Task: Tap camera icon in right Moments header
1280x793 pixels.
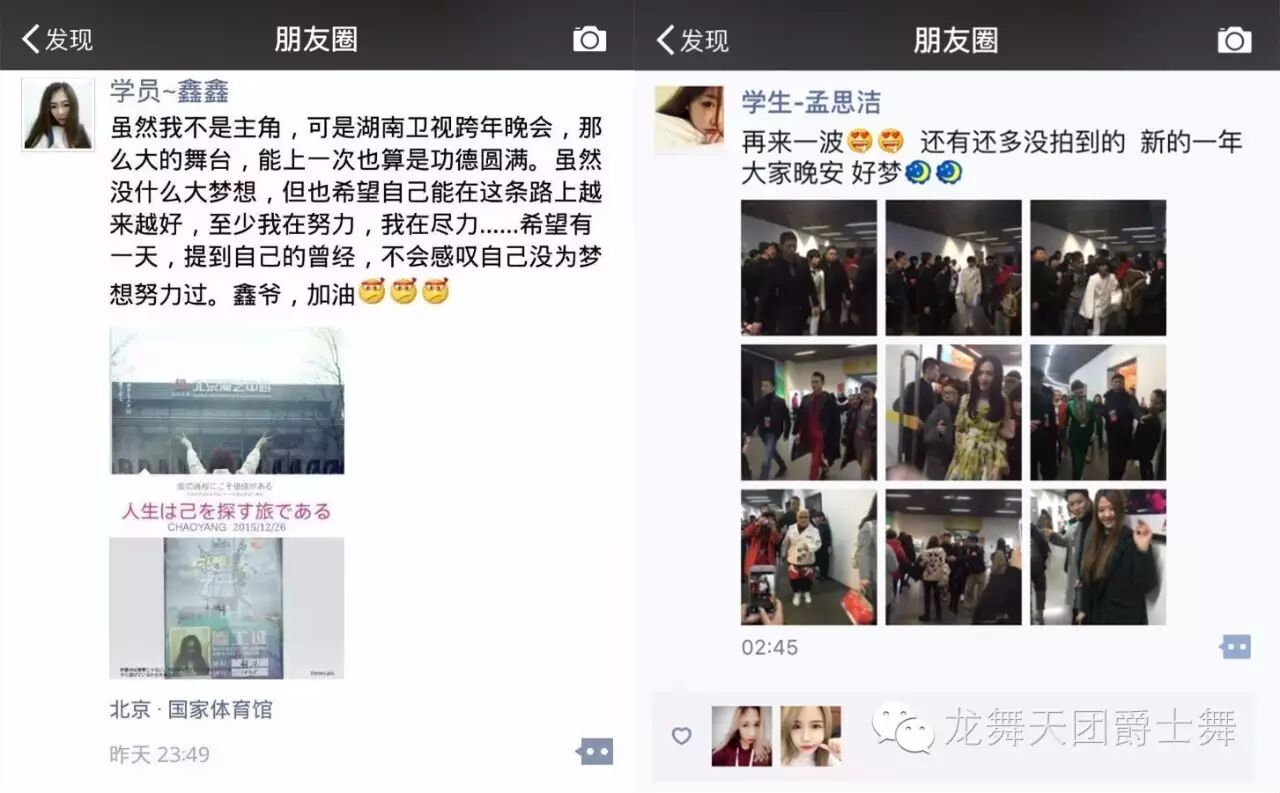Action: point(1234,39)
